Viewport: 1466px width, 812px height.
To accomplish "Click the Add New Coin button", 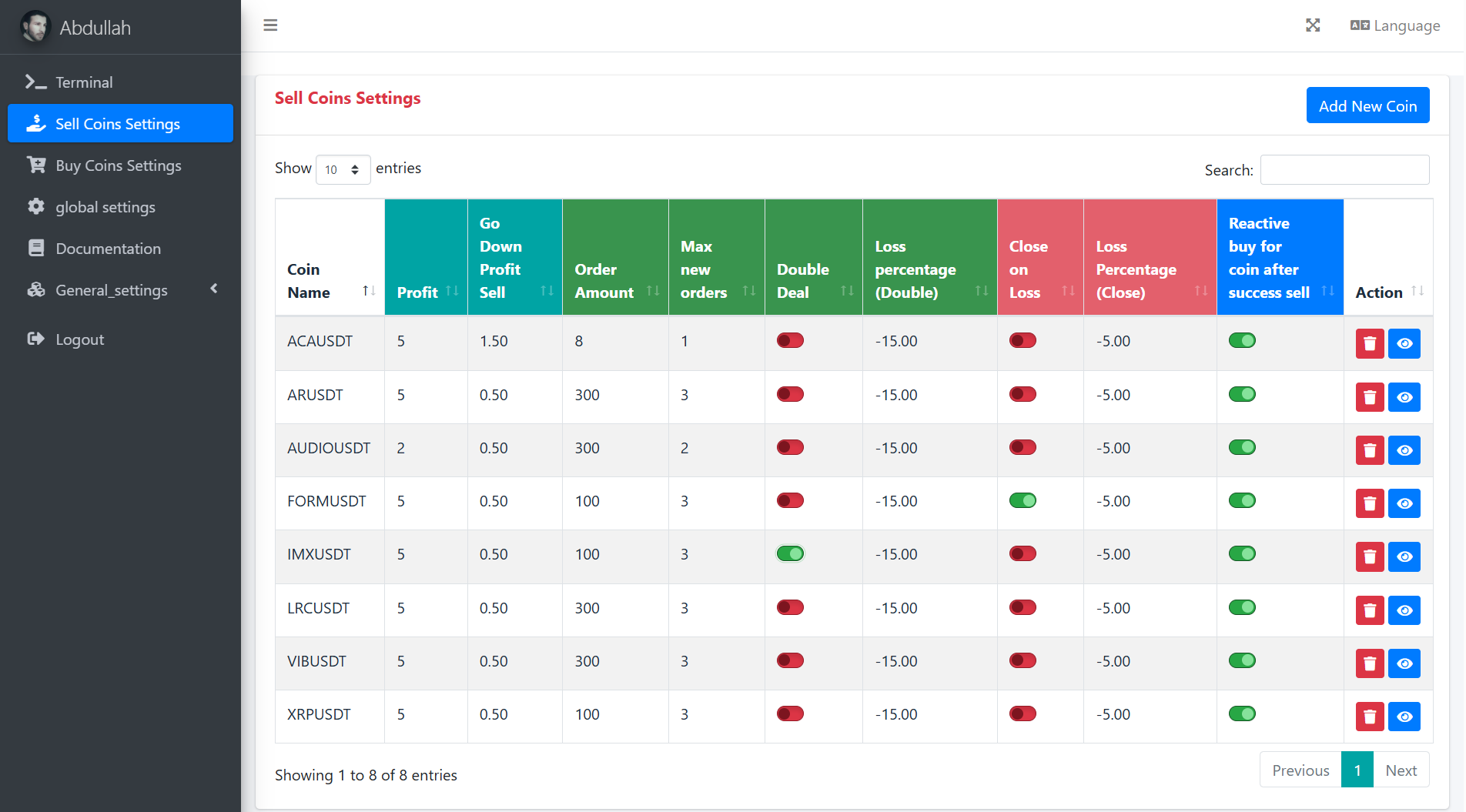I will click(x=1367, y=105).
